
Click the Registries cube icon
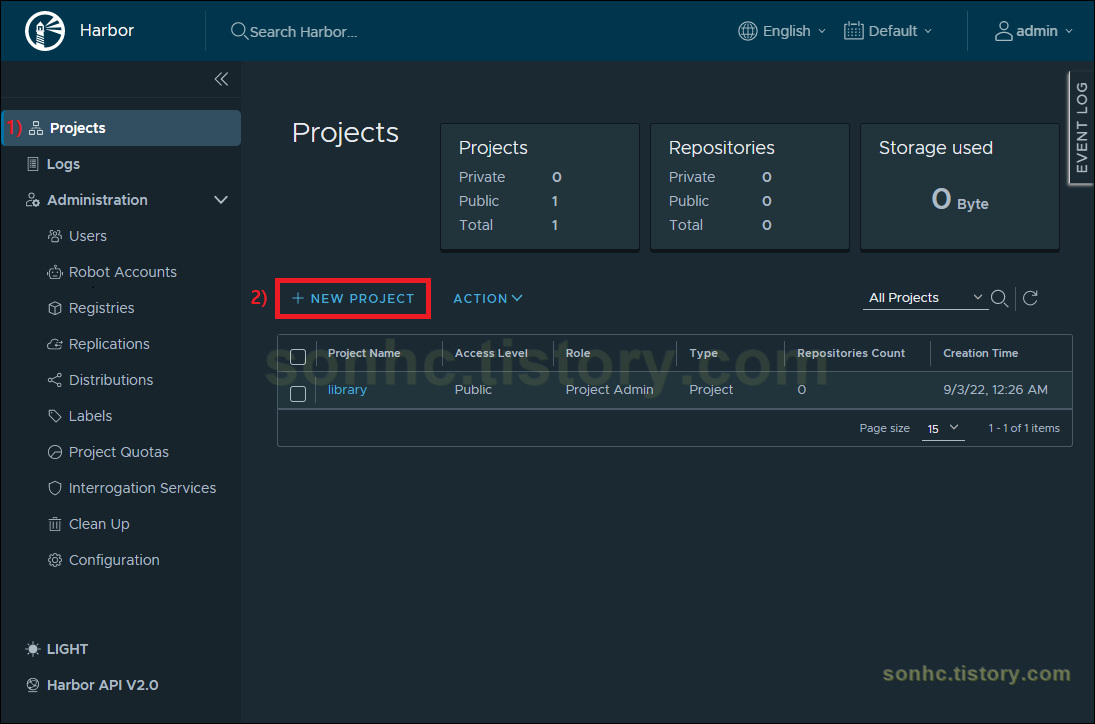54,308
